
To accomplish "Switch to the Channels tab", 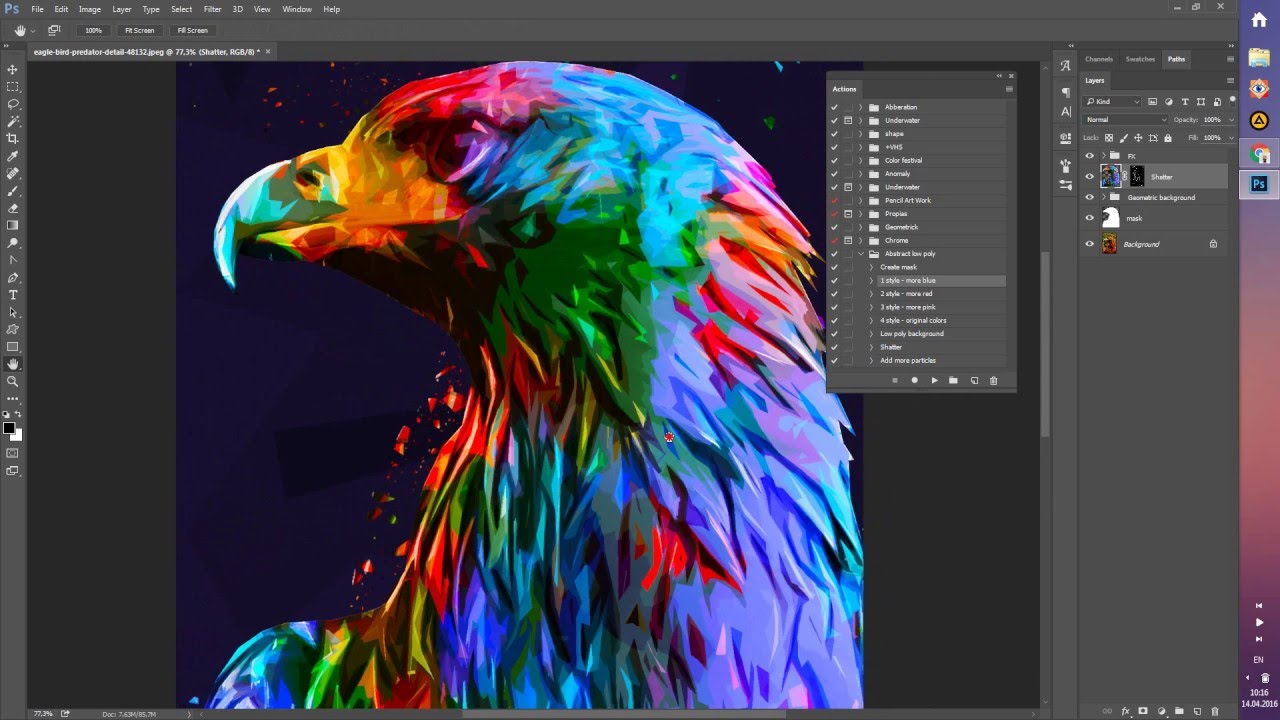I will [1099, 59].
